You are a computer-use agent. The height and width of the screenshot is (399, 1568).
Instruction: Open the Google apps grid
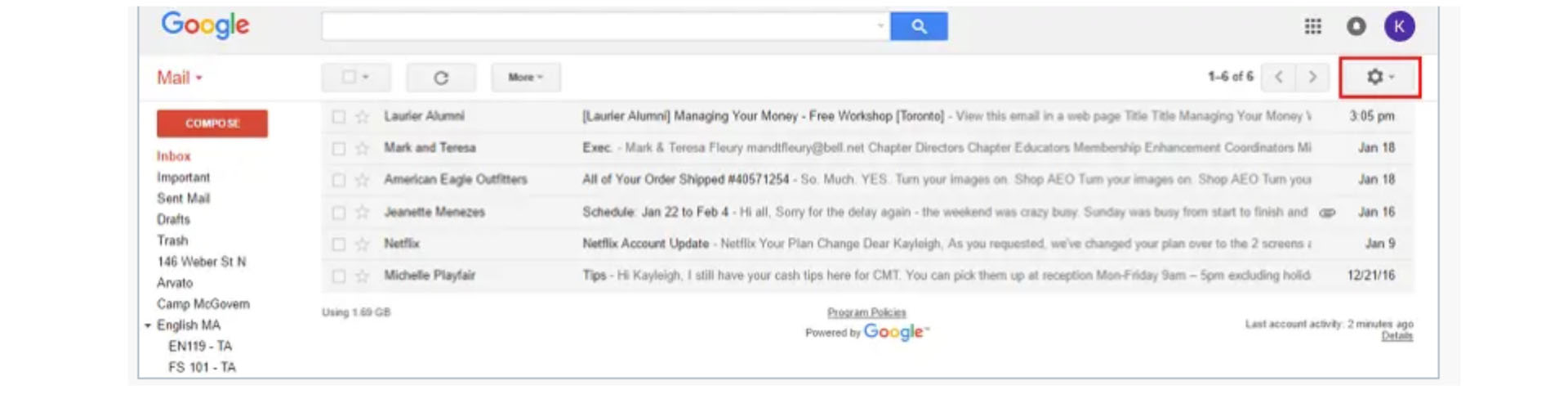click(x=1312, y=27)
